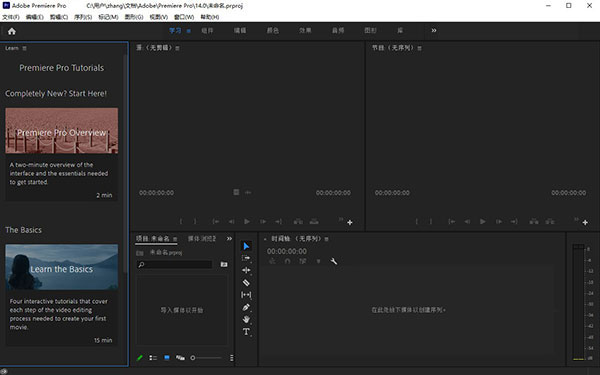The height and width of the screenshot is (375, 600).
Task: Step back one frame in Source monitor
Action: click(231, 221)
